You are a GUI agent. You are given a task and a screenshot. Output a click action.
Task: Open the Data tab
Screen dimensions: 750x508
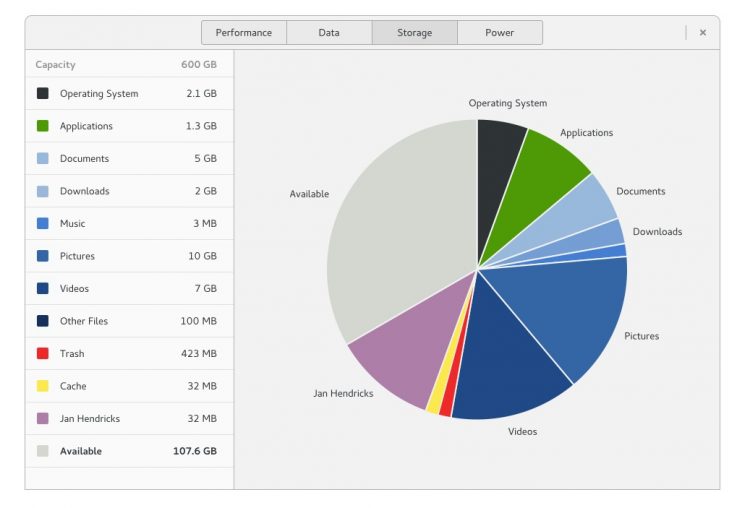(329, 33)
